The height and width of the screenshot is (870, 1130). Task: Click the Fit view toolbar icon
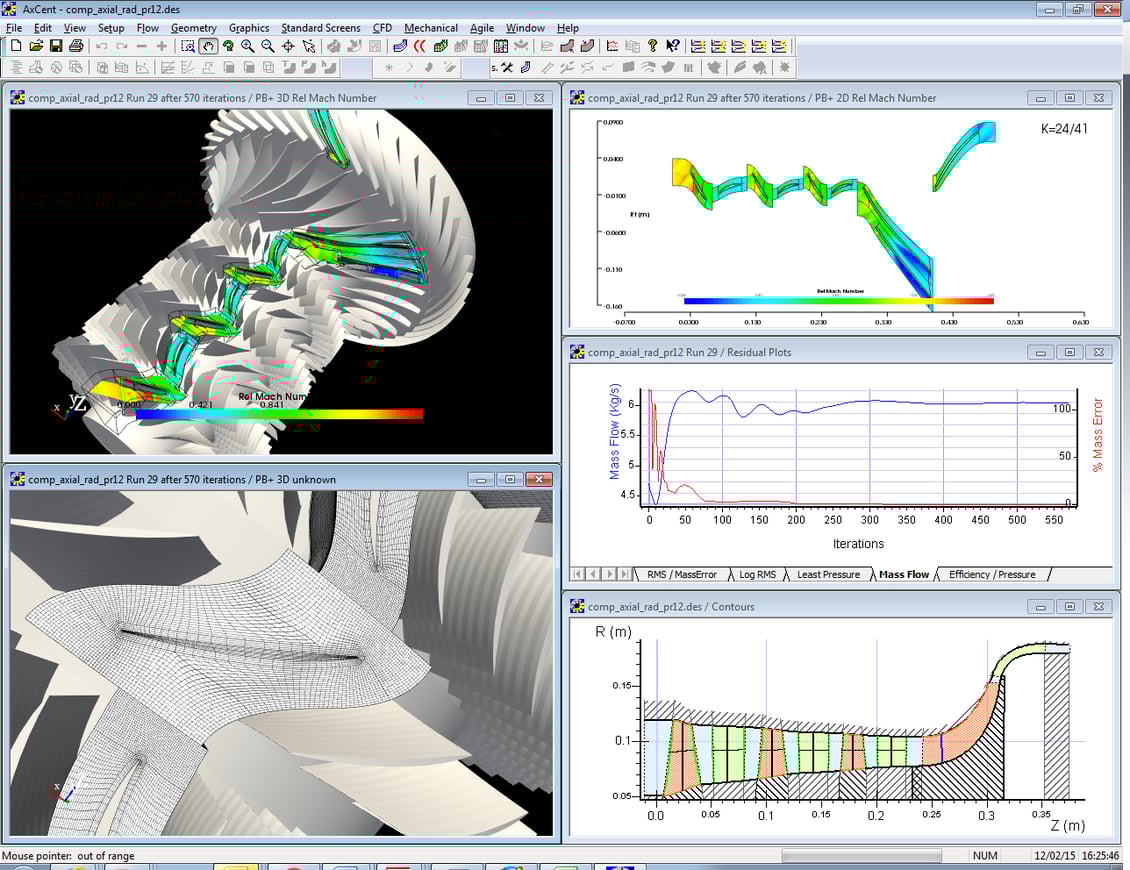point(288,45)
